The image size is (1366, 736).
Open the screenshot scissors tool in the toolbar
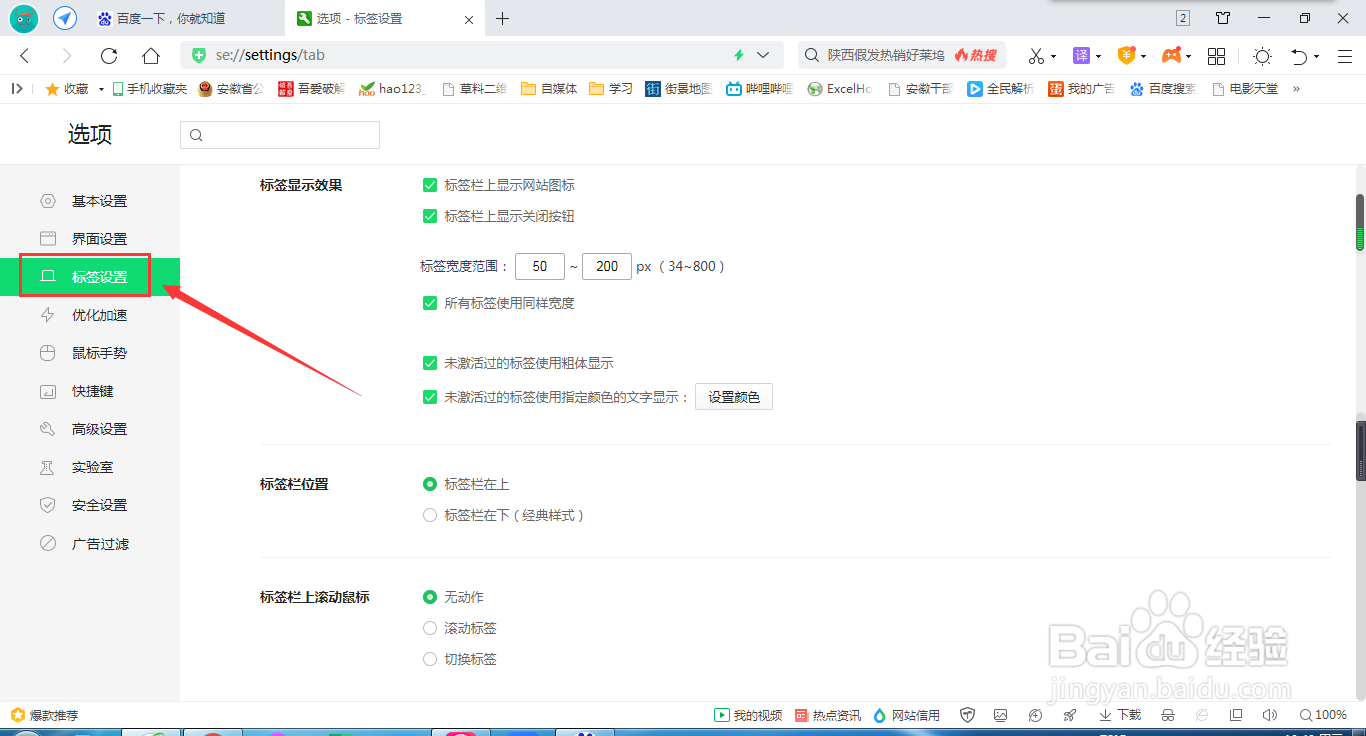pos(1036,55)
